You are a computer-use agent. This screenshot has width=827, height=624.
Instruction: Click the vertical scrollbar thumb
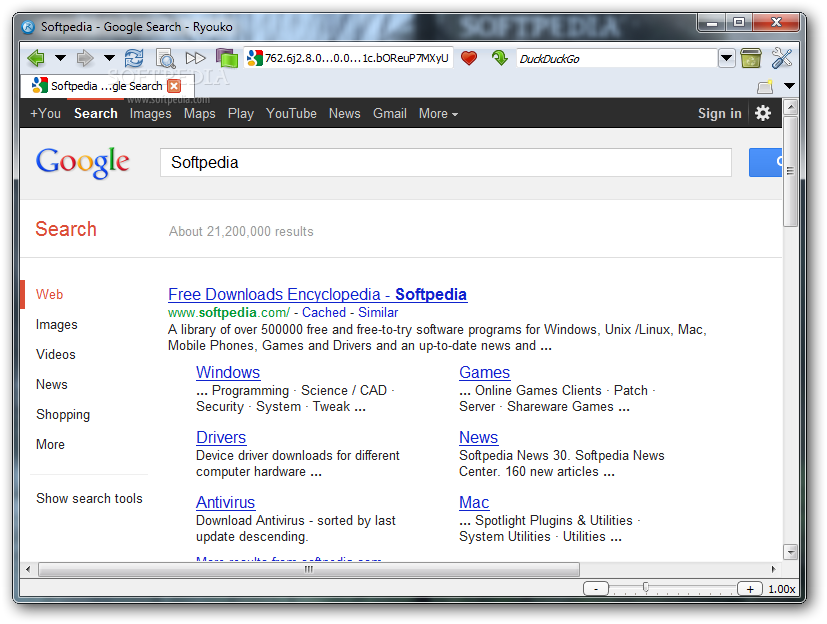[x=790, y=171]
